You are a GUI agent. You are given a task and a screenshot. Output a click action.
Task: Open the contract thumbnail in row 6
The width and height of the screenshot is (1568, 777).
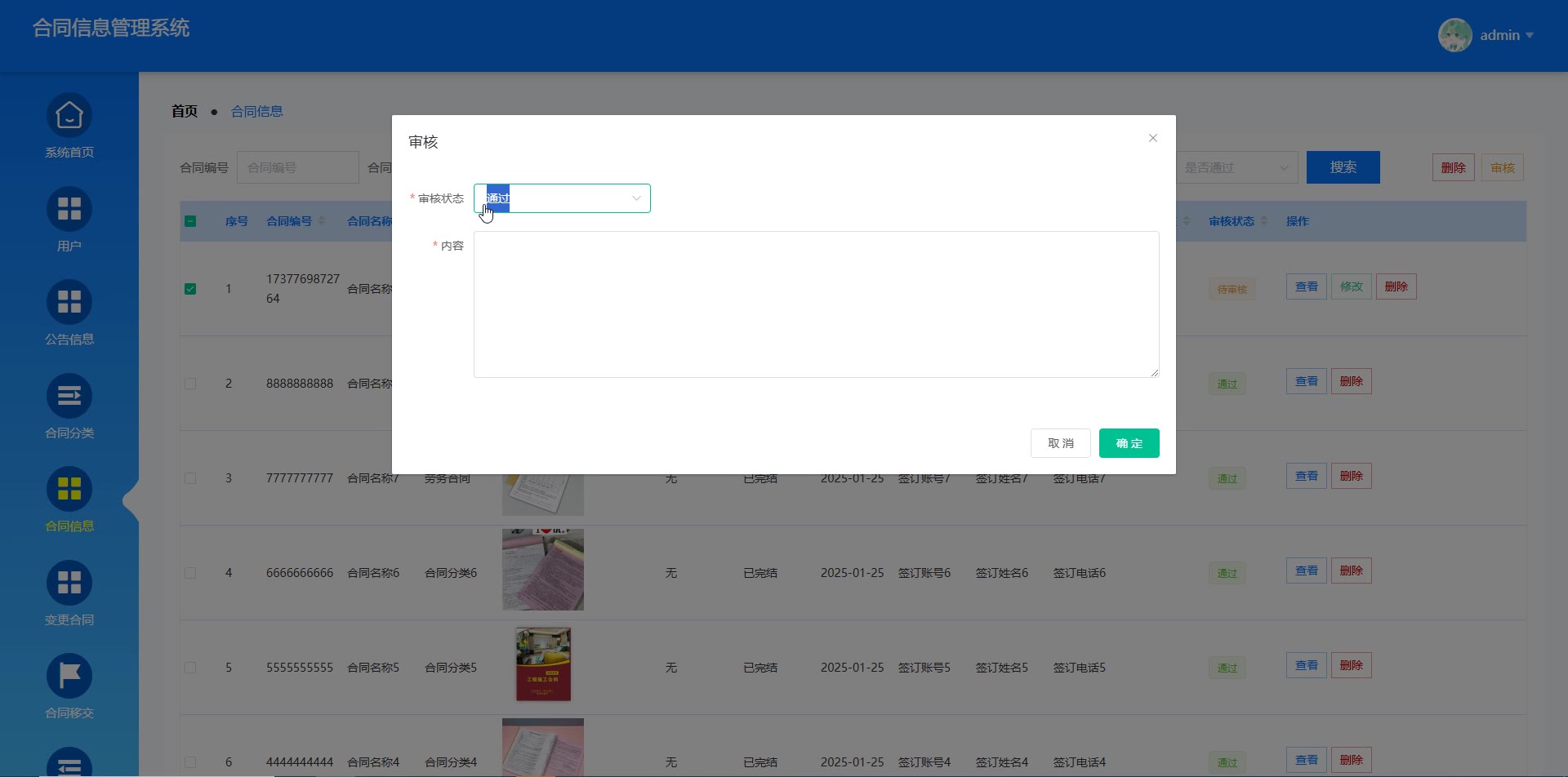coord(543,748)
